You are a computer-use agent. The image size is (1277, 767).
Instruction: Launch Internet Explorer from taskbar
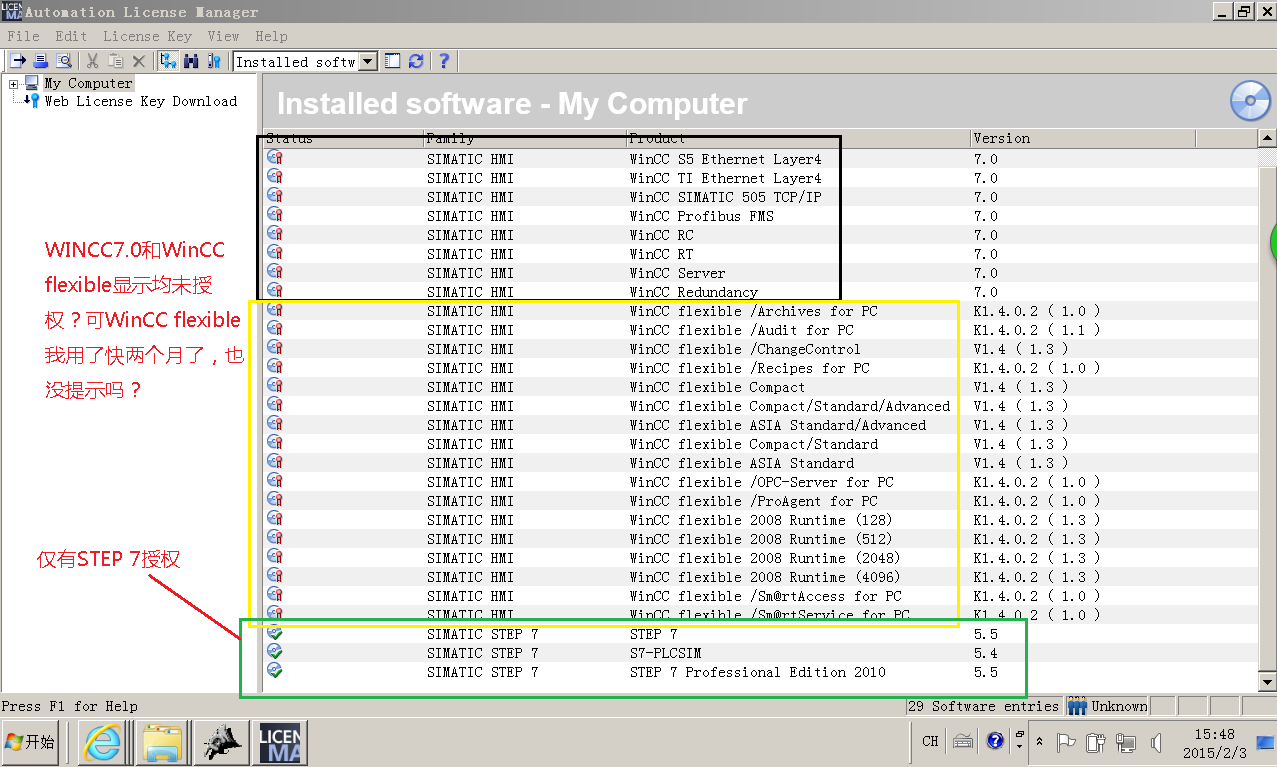pos(102,742)
